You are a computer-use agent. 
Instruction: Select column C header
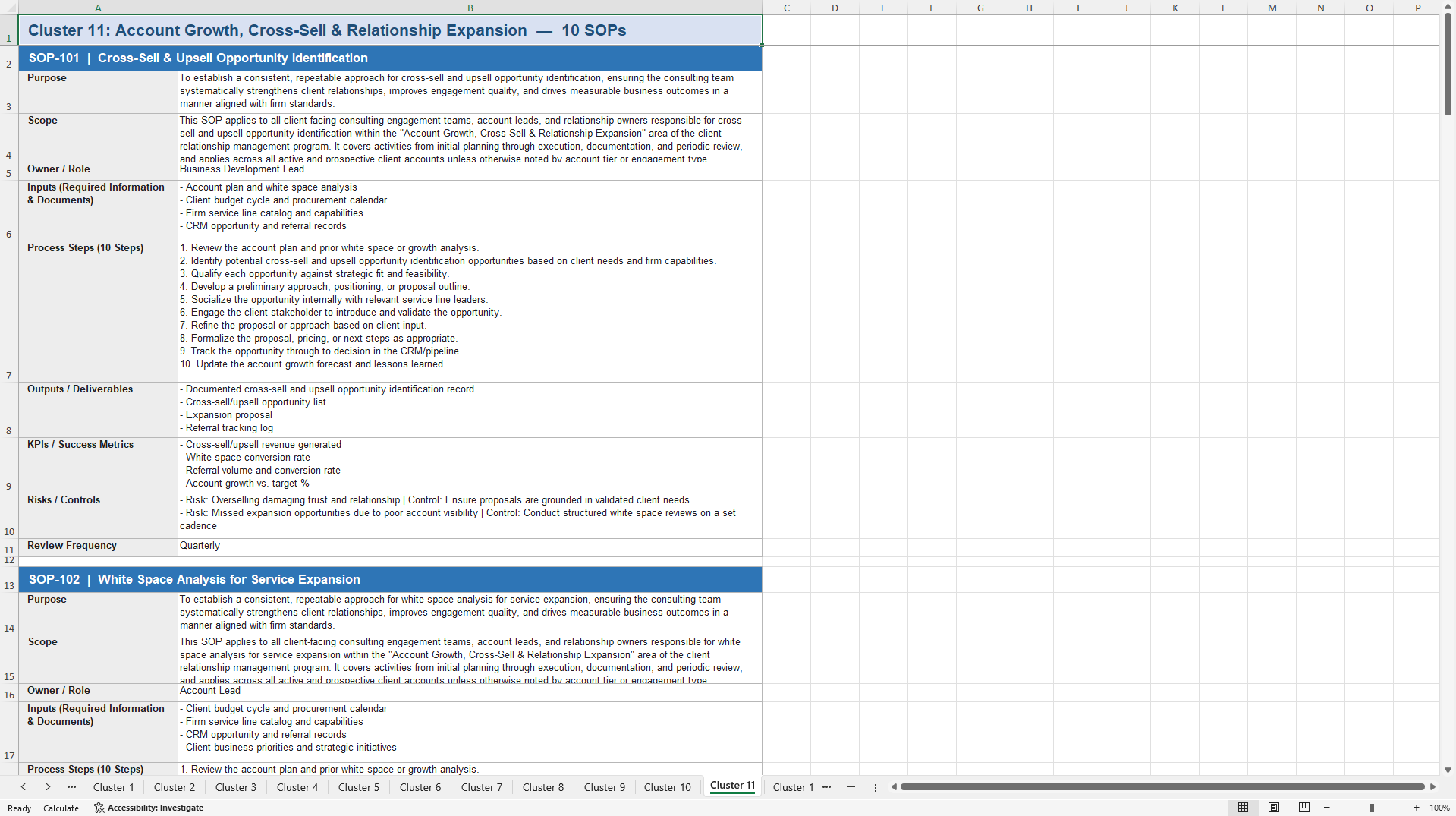[x=787, y=8]
